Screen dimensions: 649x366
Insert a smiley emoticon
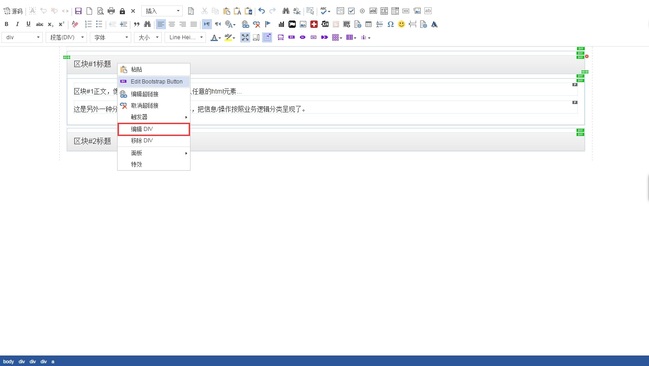coord(401,24)
